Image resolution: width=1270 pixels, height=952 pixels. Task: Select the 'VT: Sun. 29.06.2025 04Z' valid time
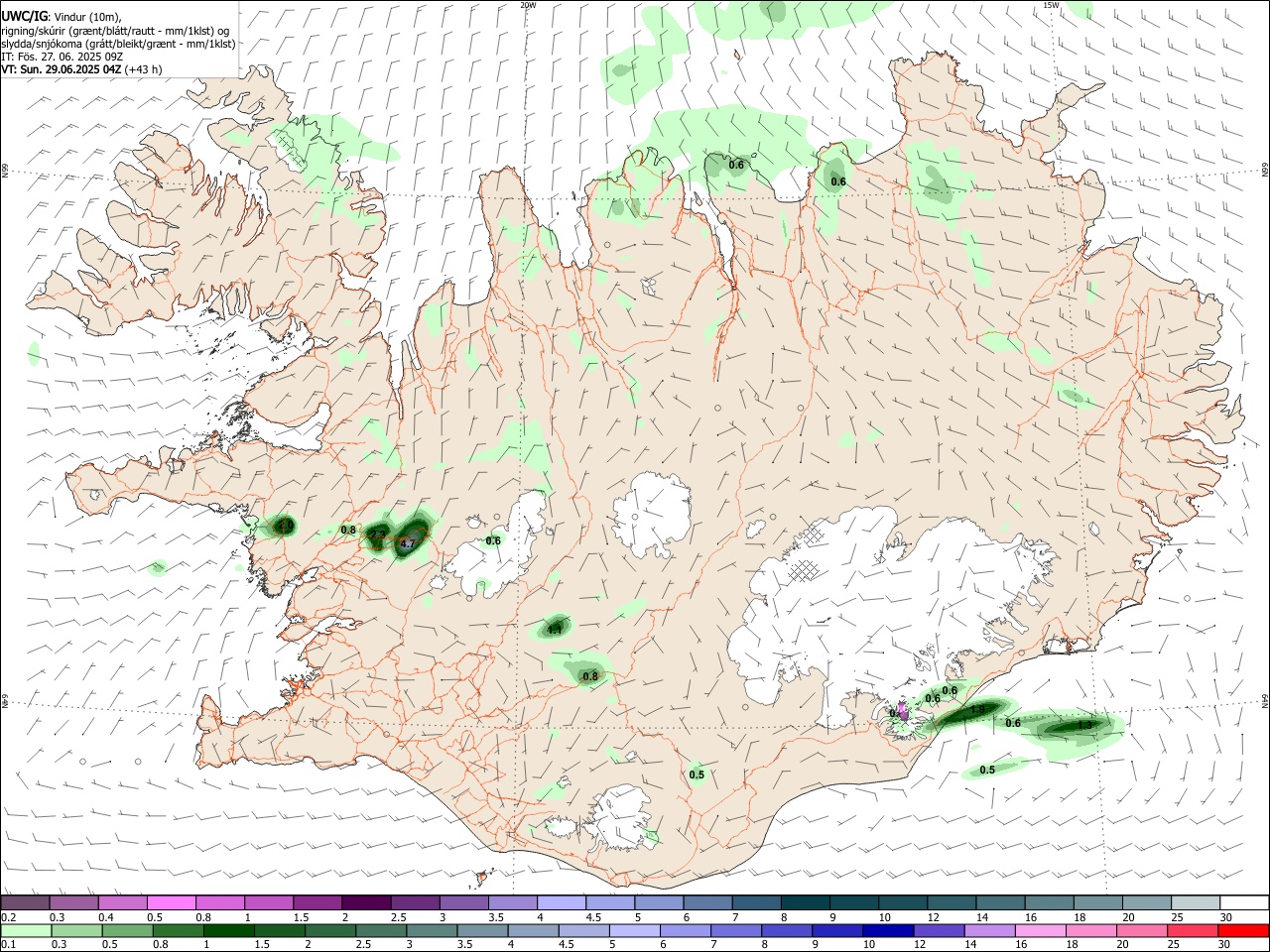61,69
